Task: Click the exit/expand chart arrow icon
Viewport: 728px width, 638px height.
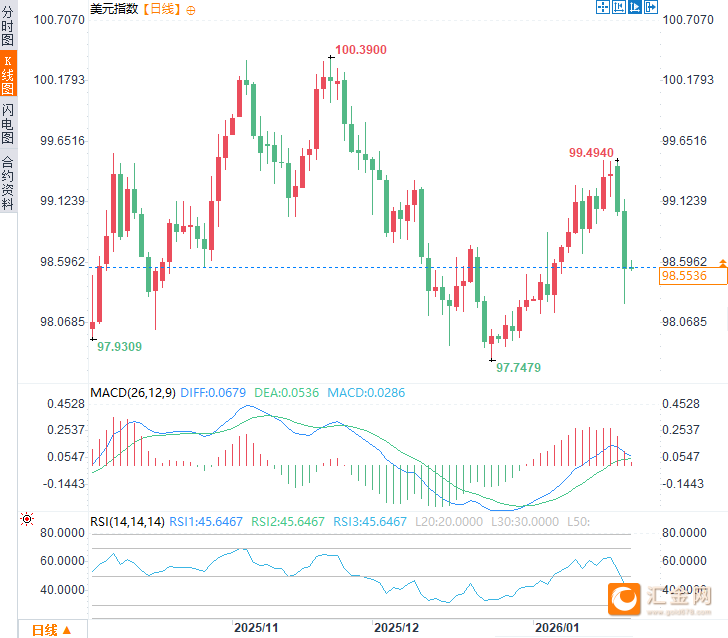Action: pyautogui.click(x=650, y=7)
